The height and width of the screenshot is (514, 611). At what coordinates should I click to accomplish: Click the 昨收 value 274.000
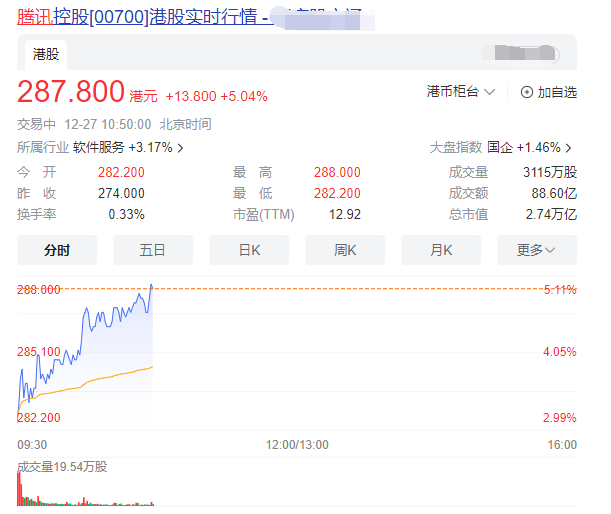pos(121,193)
